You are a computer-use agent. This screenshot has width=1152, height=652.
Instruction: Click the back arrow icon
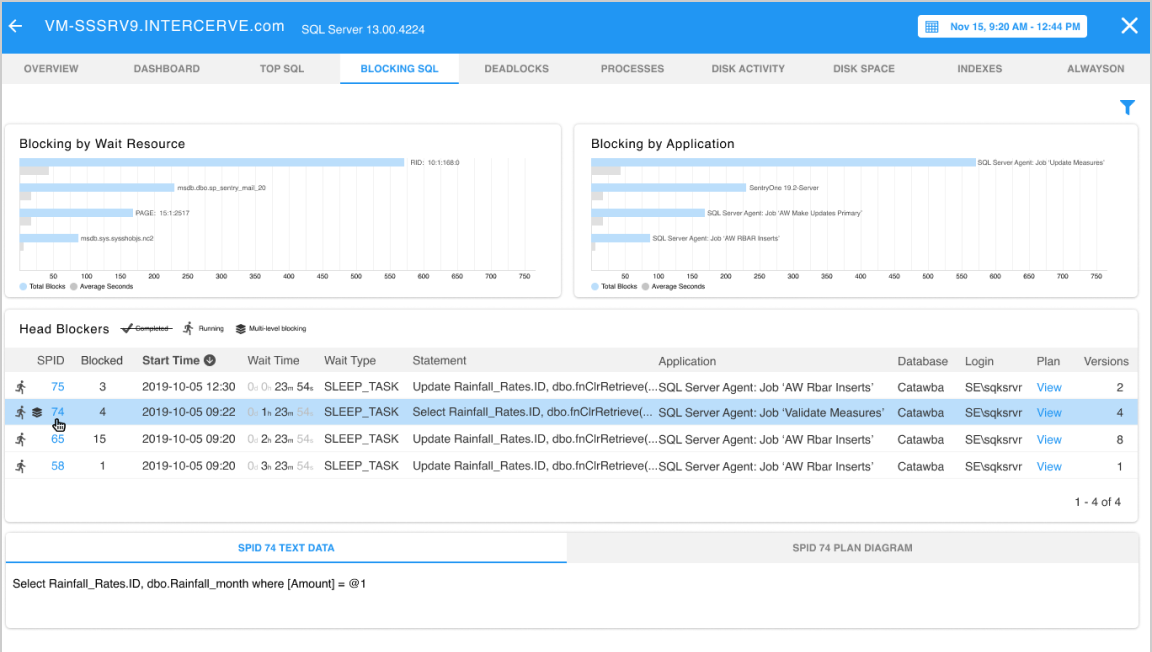(15, 27)
